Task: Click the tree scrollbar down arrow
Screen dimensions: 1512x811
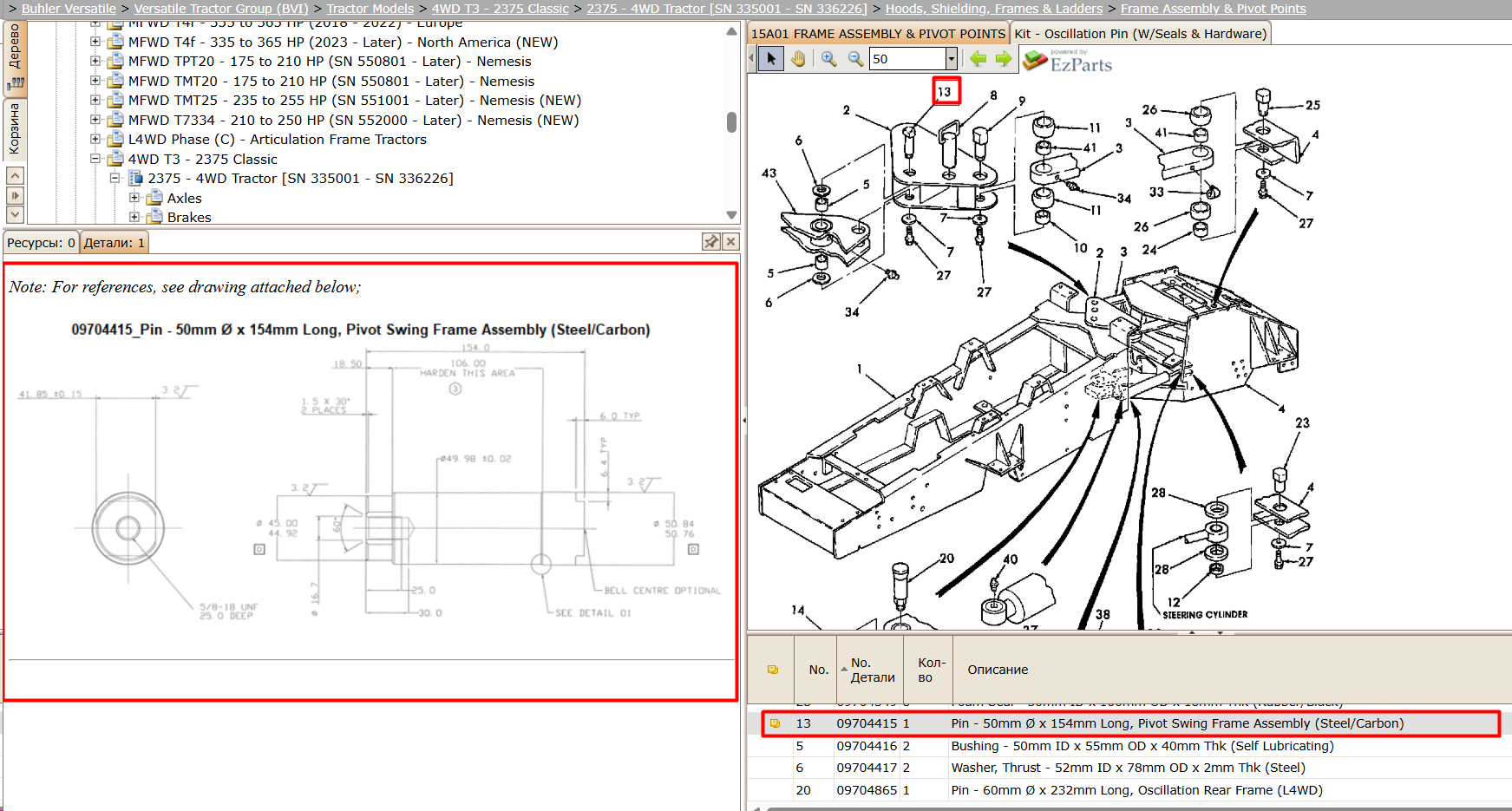Action: tap(731, 215)
